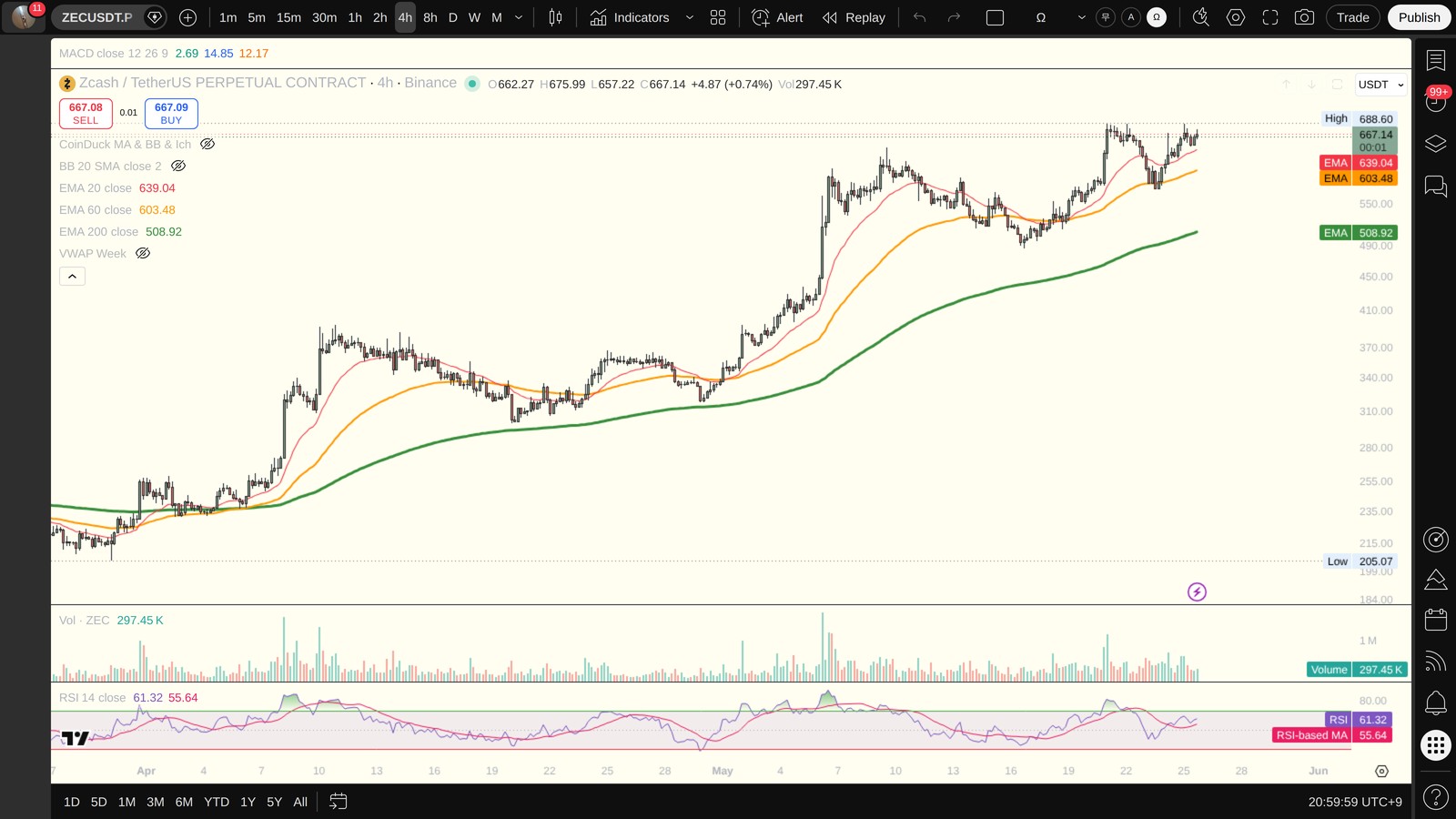
Task: Set date range to All
Action: [x=300, y=802]
